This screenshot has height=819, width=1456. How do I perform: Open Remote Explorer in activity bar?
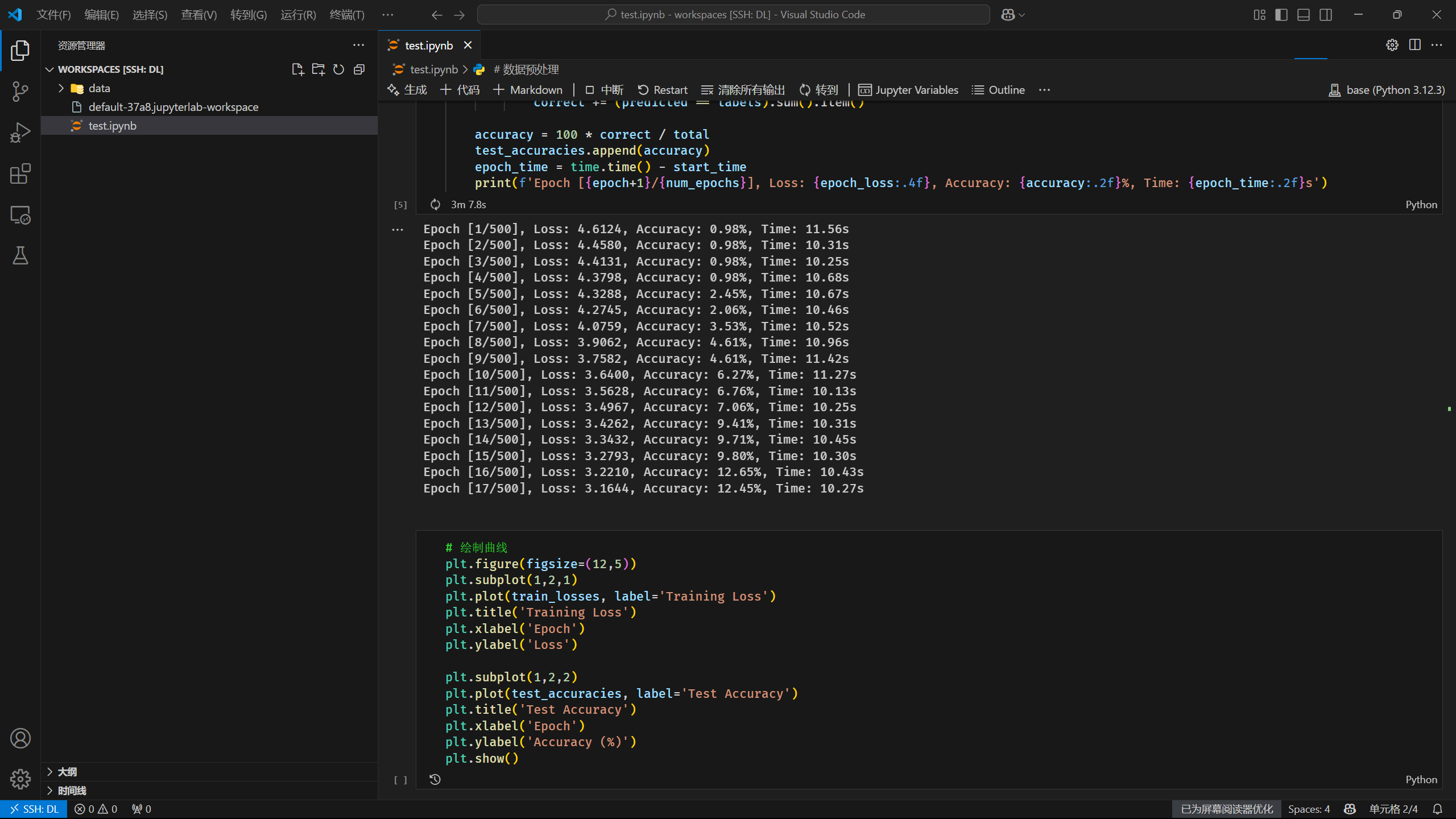[x=20, y=215]
